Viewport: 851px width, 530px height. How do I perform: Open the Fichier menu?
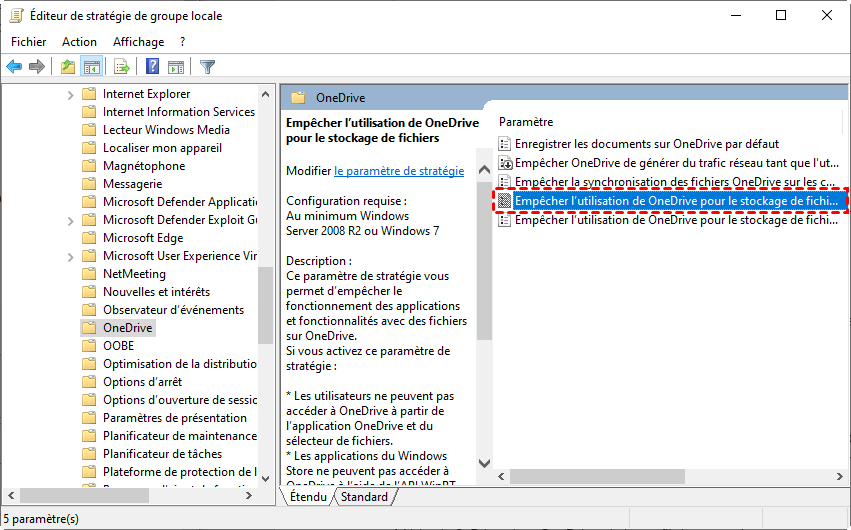pyautogui.click(x=29, y=42)
